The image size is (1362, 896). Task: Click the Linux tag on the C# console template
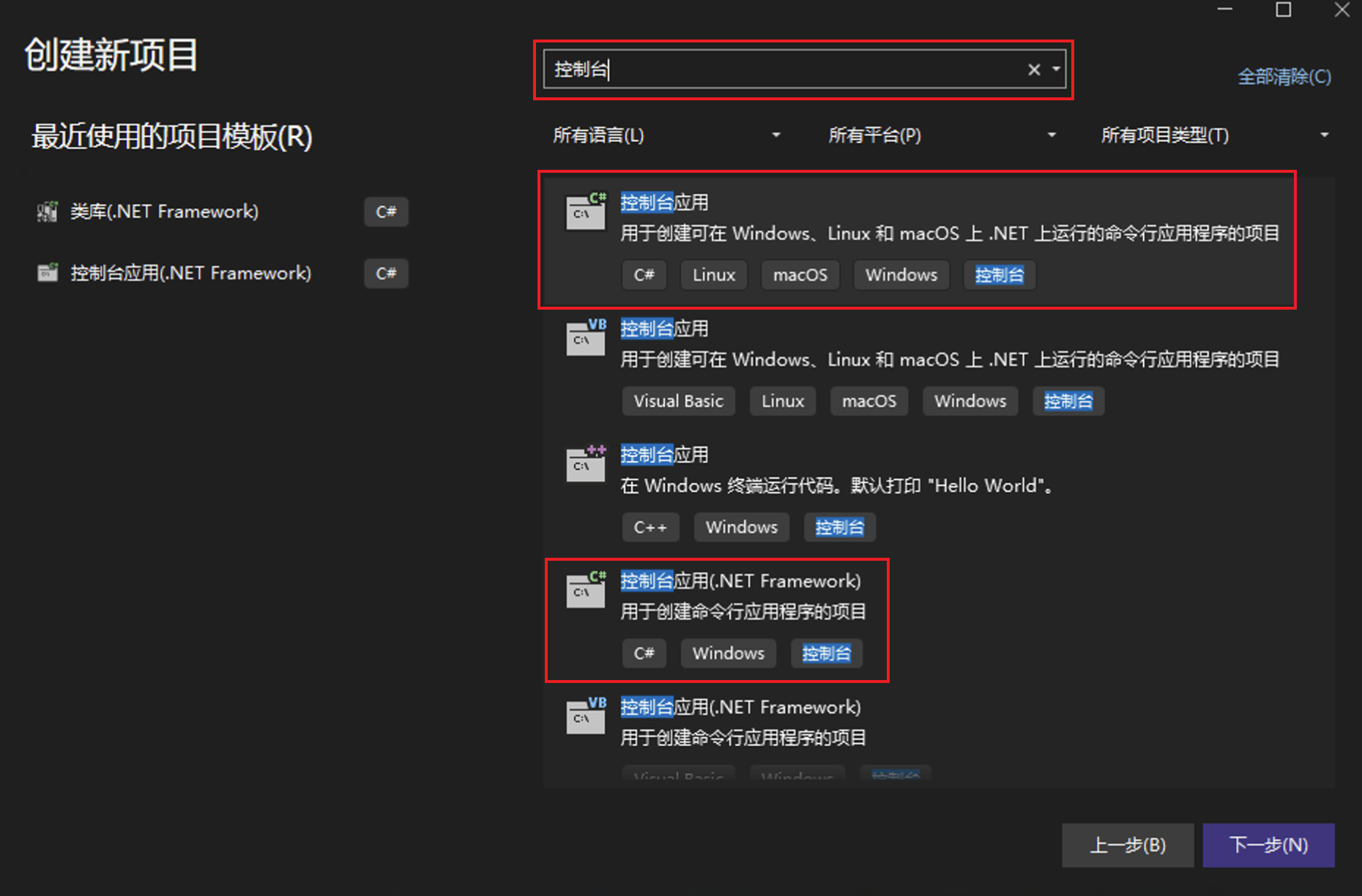tap(713, 275)
